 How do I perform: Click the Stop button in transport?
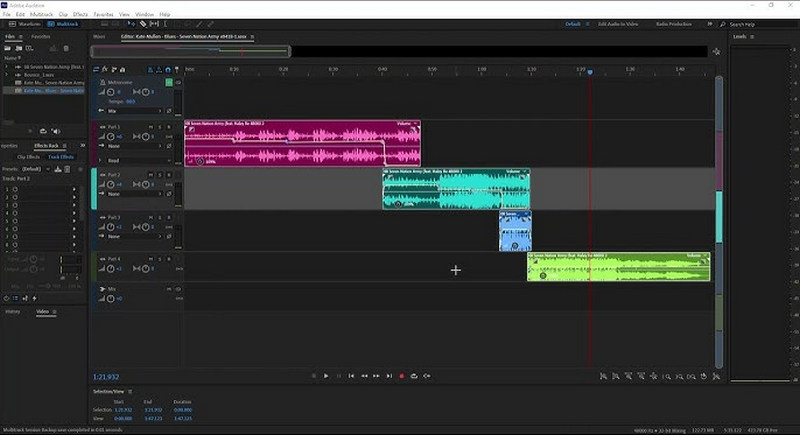[313, 376]
